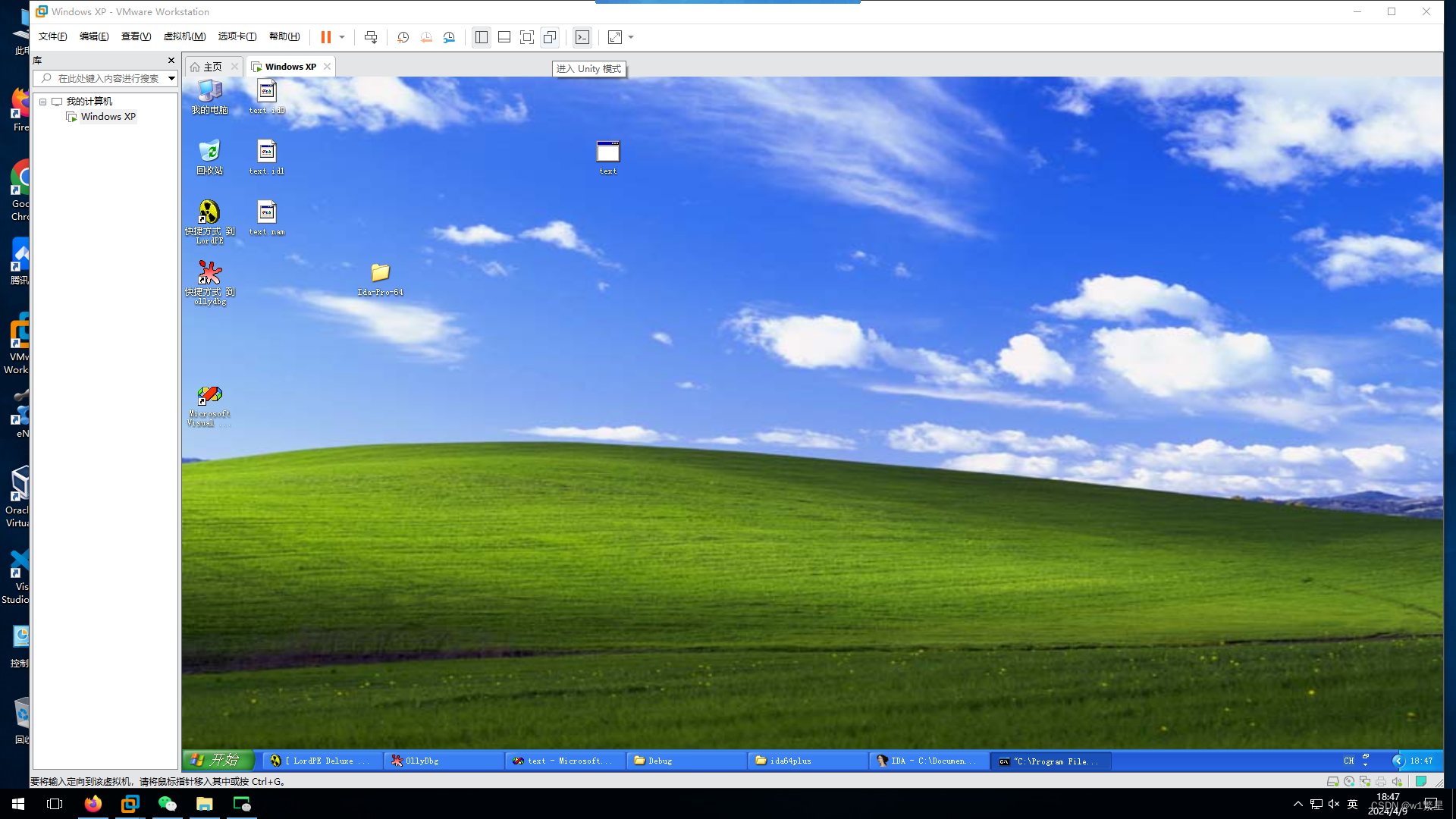The height and width of the screenshot is (819, 1456).
Task: Enter full screen mode
Action: click(527, 37)
